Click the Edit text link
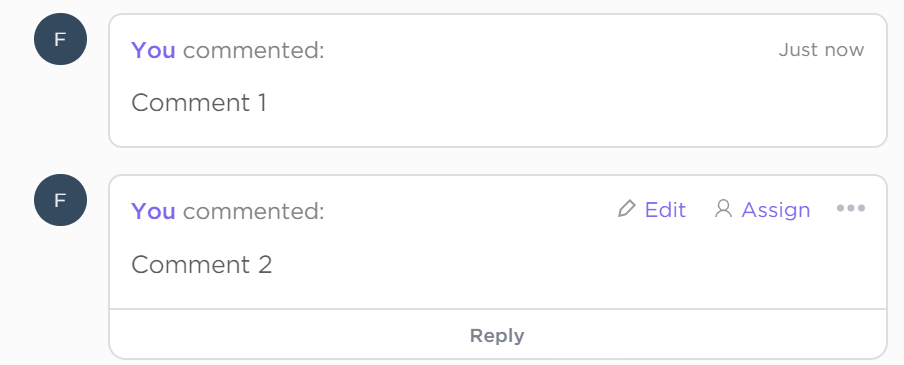Image resolution: width=904 pixels, height=365 pixels. pos(665,210)
